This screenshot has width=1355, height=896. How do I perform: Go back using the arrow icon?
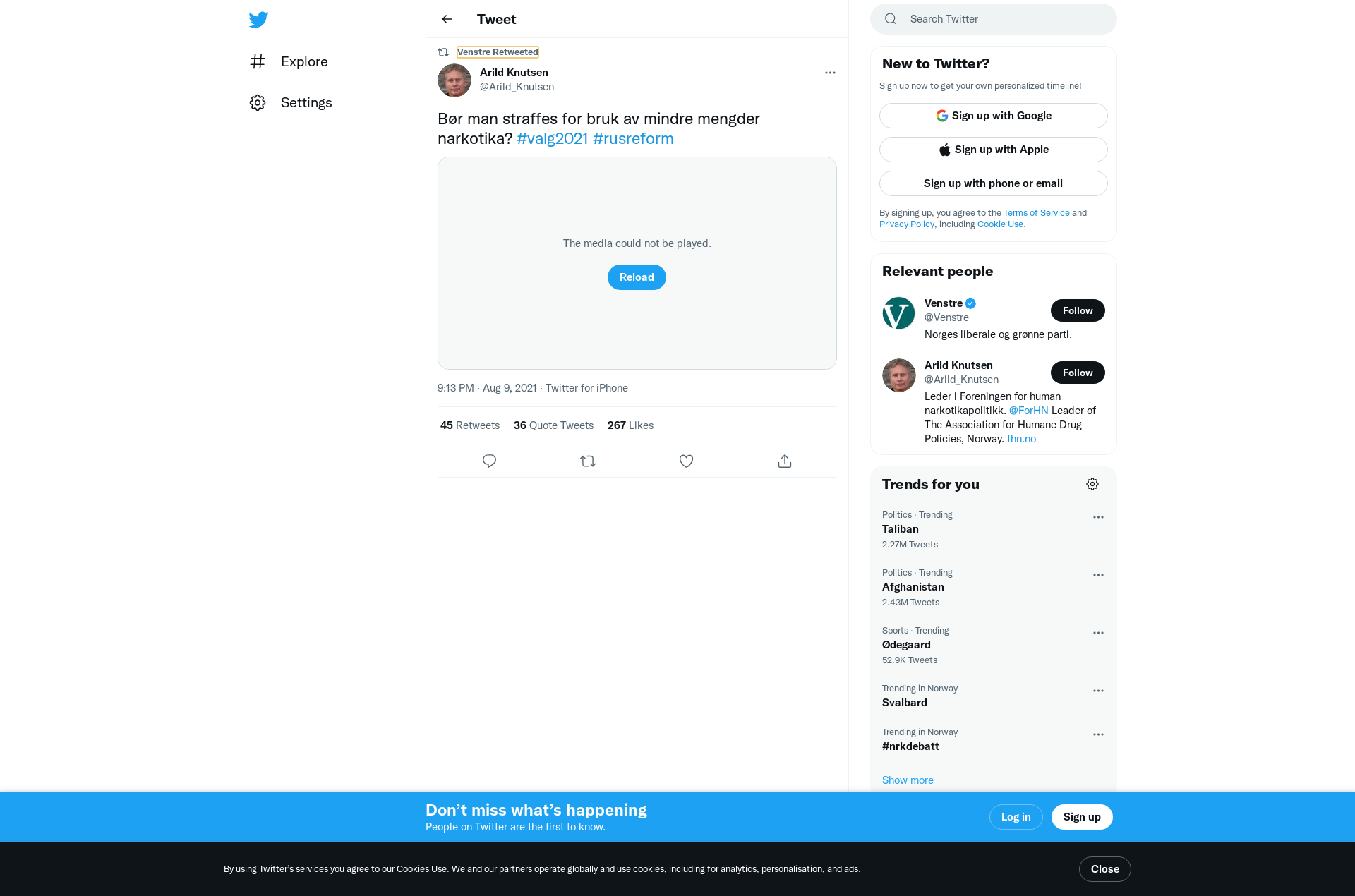447,19
